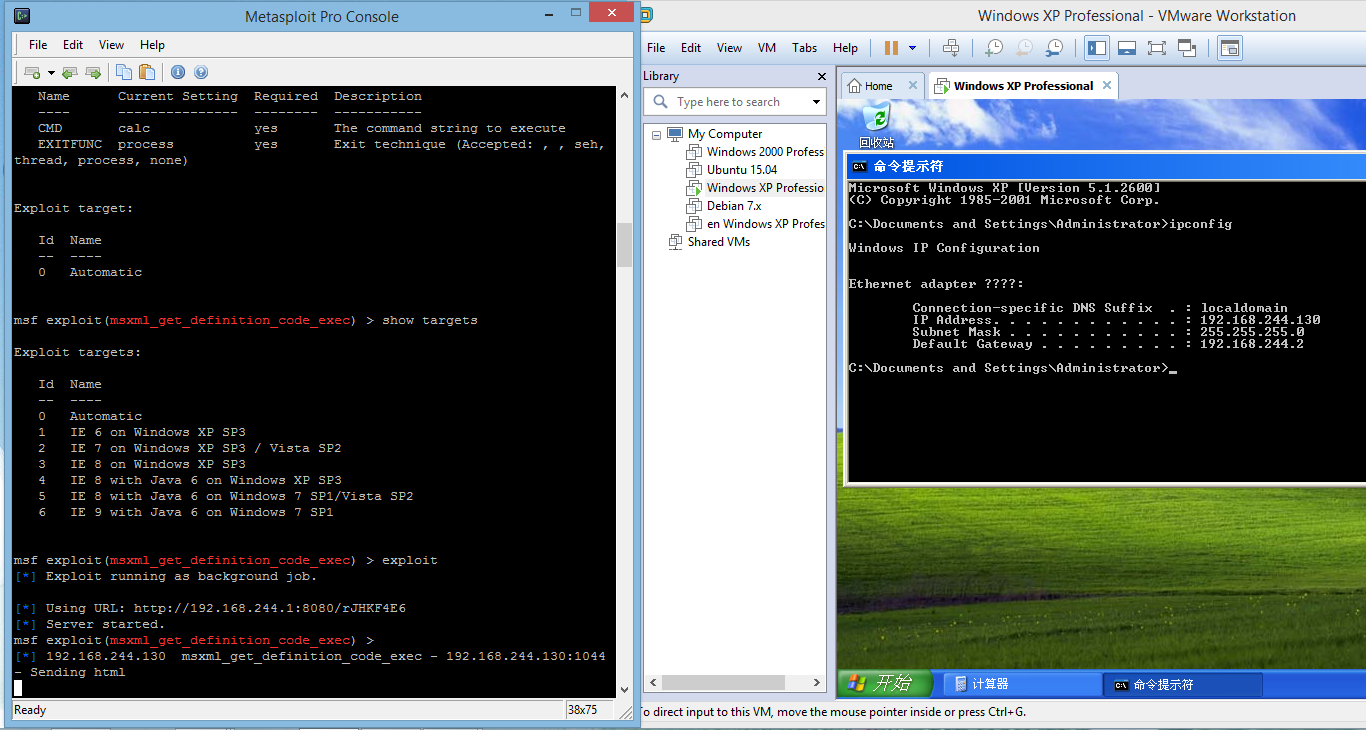Click 'IE 9 with Java 6 on Windows 7 SP1' line
The height and width of the screenshot is (730, 1366).
tap(201, 512)
